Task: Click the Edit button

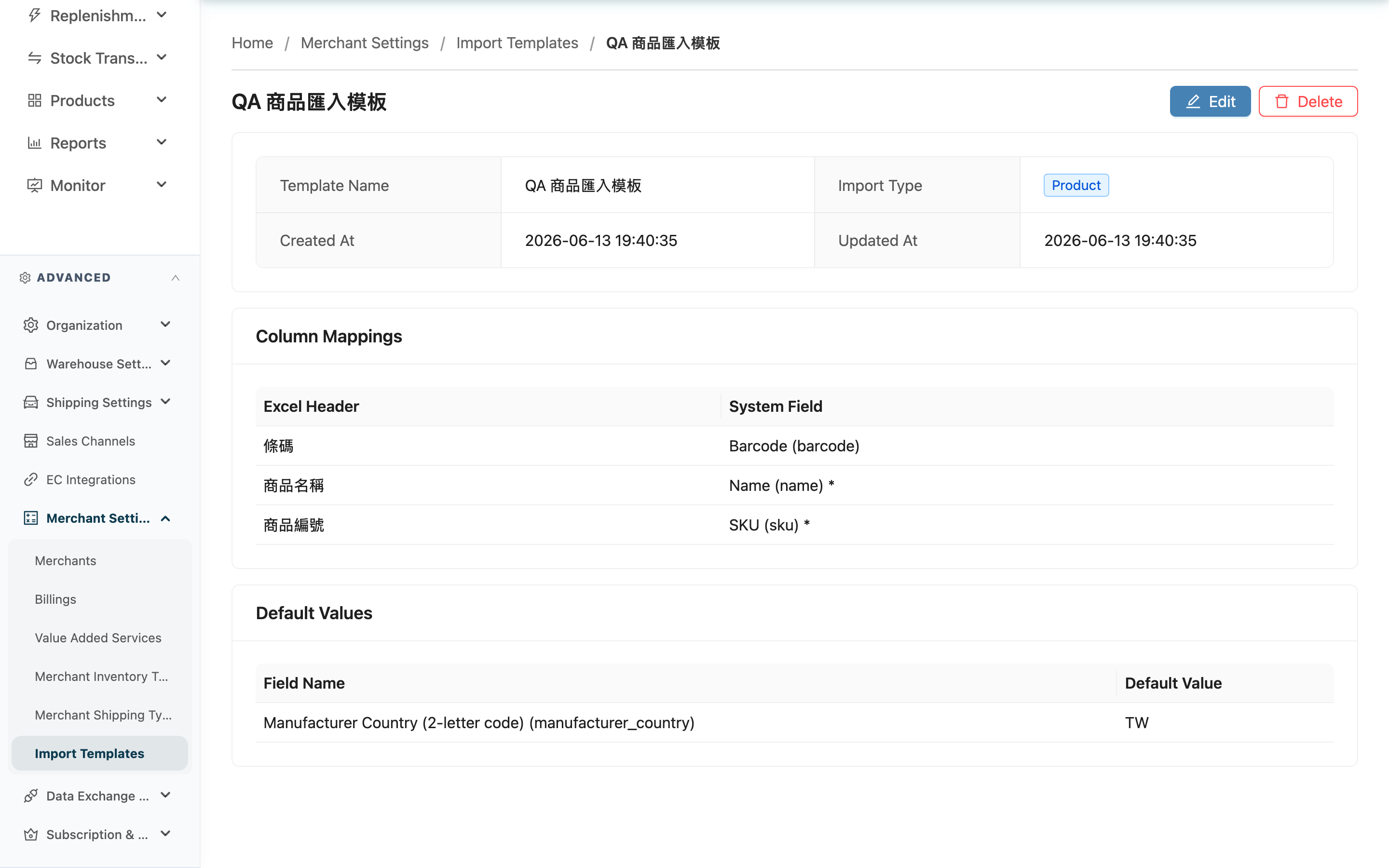Action: (1210, 102)
